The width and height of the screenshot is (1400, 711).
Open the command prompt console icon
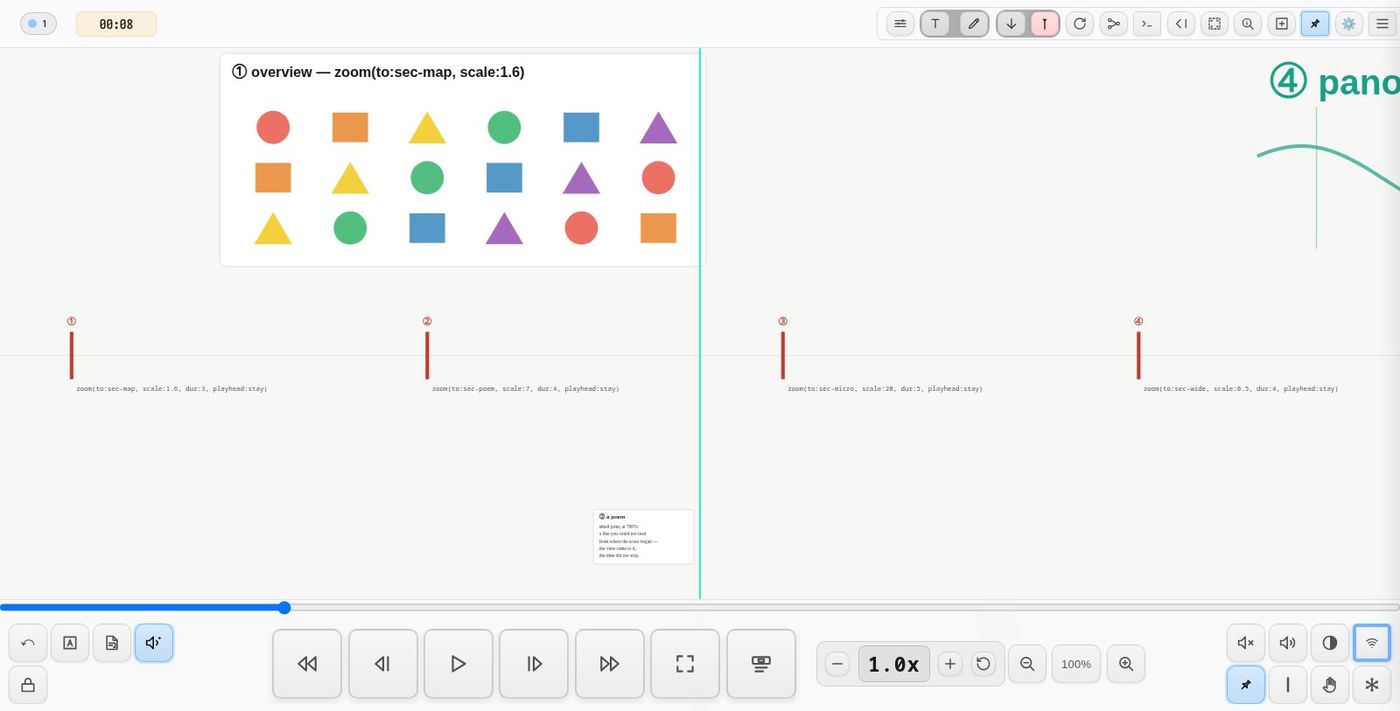point(1147,24)
